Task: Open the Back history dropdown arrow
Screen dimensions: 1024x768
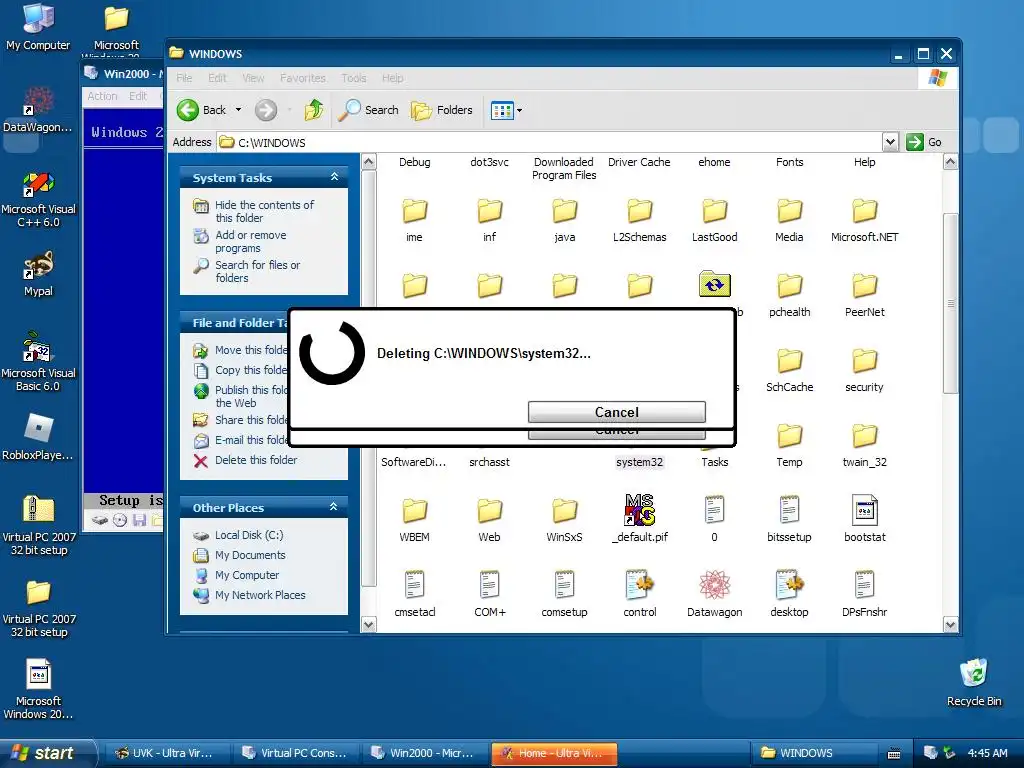Action: point(238,110)
